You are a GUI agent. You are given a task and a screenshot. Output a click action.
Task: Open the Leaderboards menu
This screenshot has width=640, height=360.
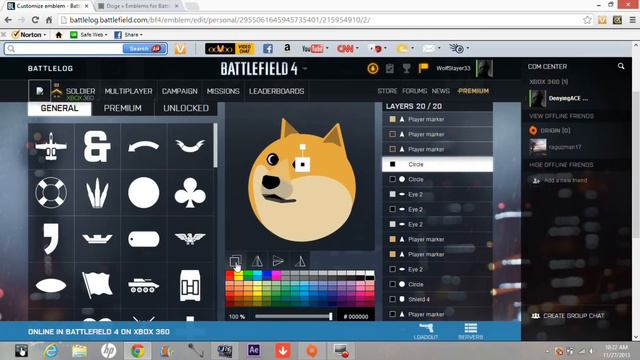pyautogui.click(x=276, y=91)
